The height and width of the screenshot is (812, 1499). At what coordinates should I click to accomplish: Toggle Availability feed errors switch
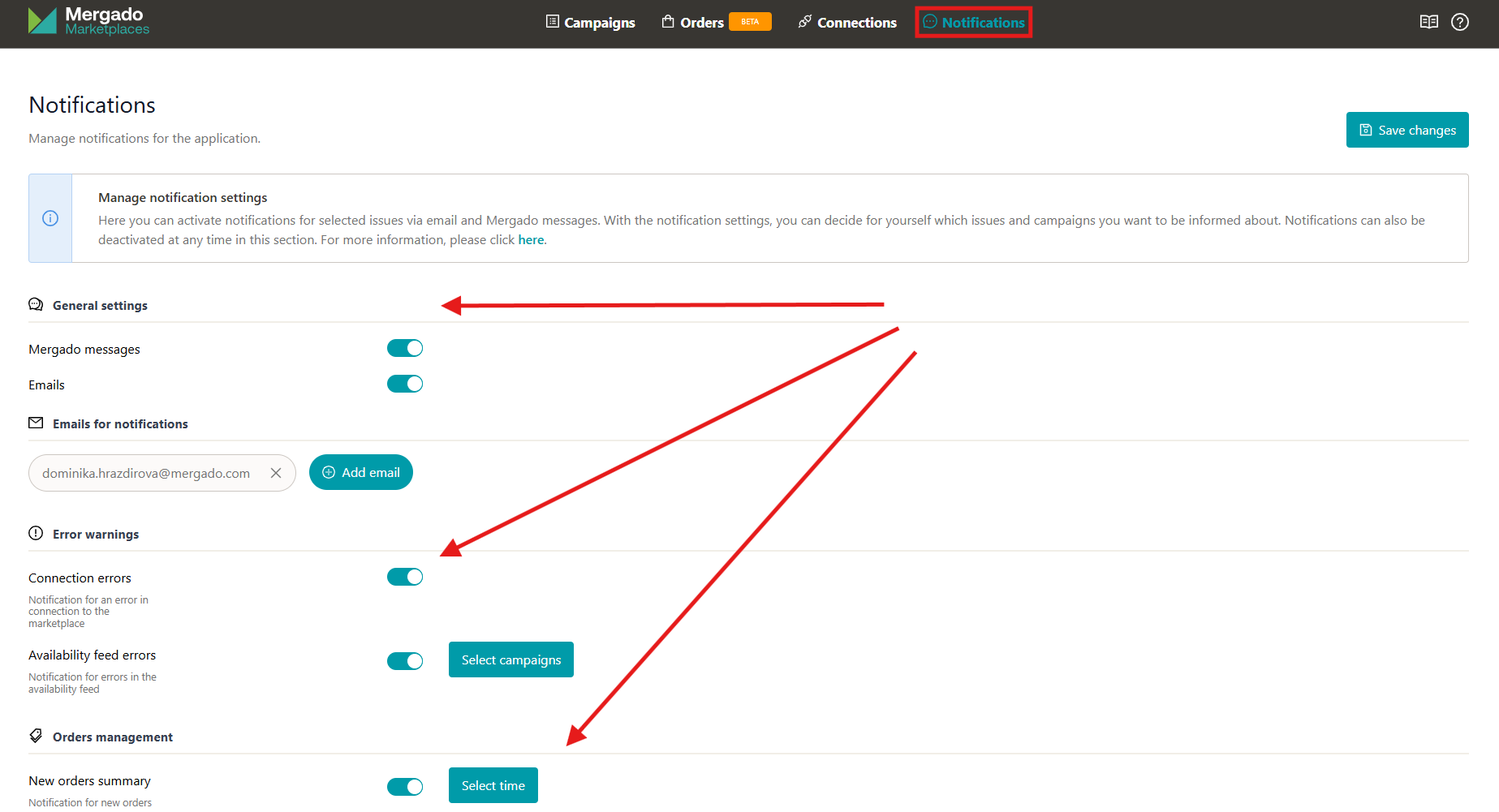pyautogui.click(x=405, y=661)
